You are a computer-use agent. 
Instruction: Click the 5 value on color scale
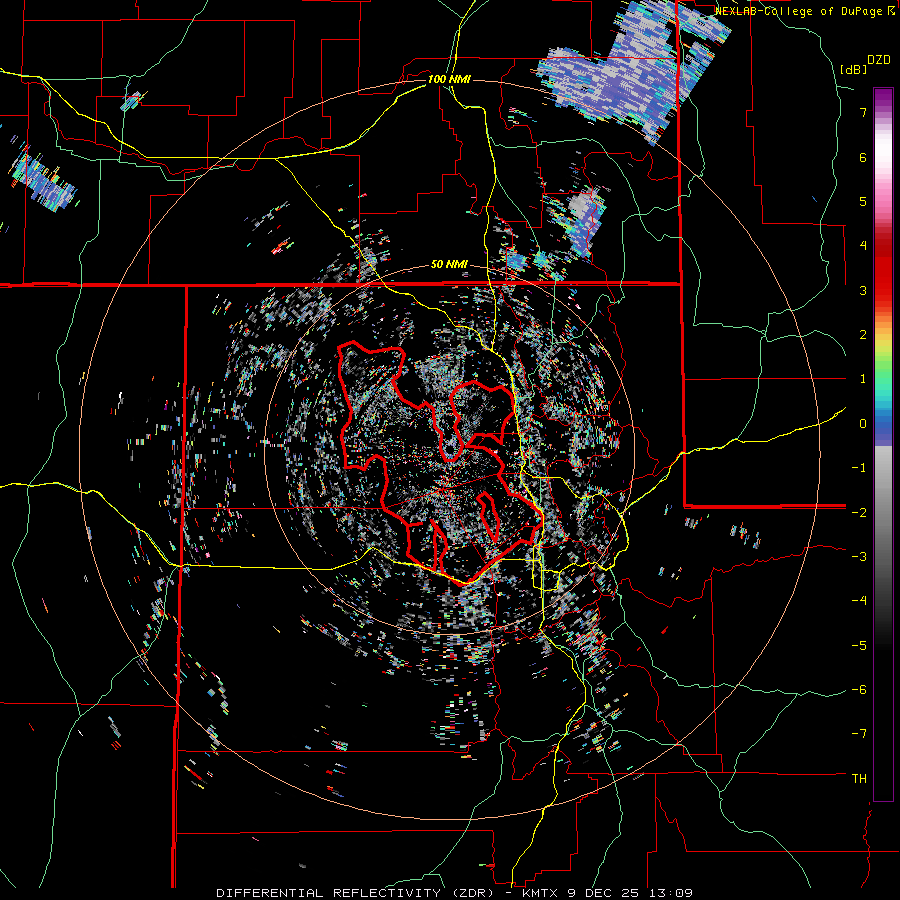pyautogui.click(x=863, y=201)
